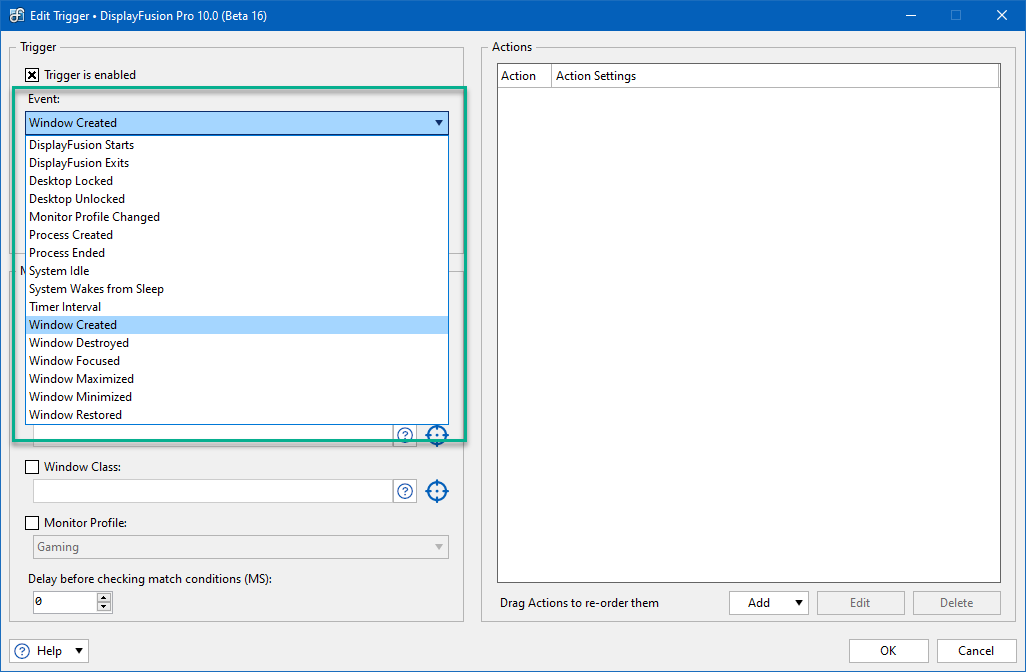Tick the Monitor Profile checkbox

(x=31, y=523)
